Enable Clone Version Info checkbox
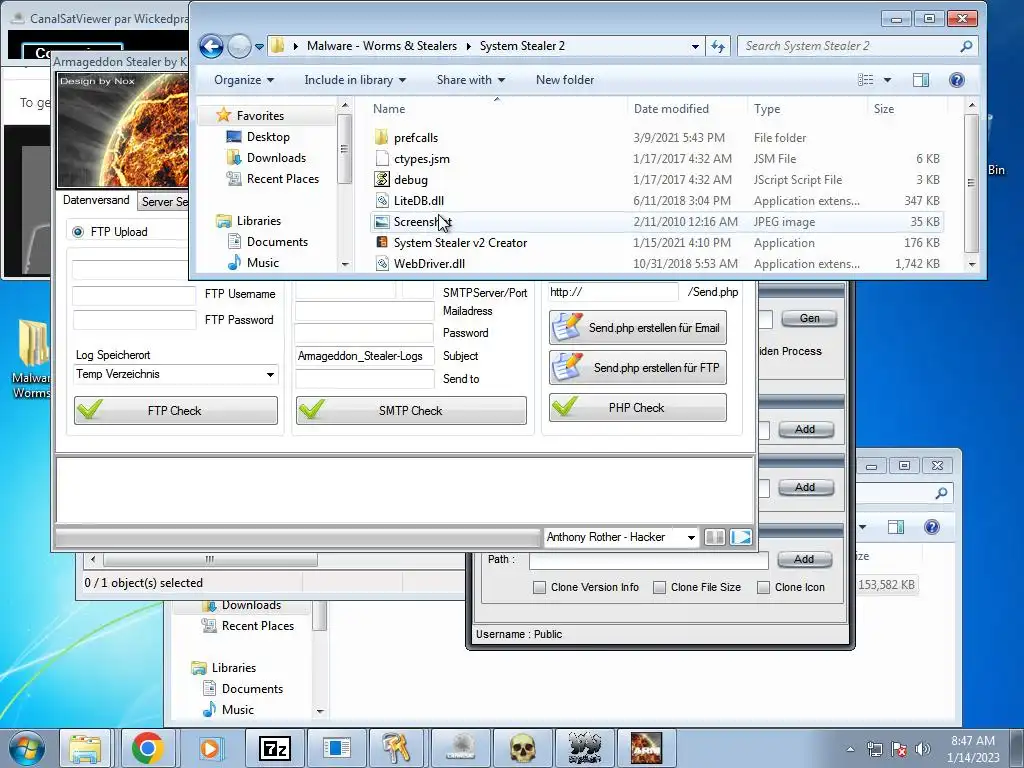 tap(539, 587)
